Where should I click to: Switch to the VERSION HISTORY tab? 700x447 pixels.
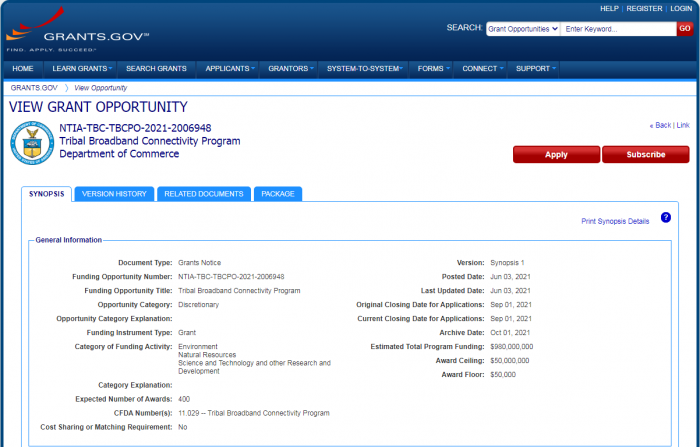point(114,194)
